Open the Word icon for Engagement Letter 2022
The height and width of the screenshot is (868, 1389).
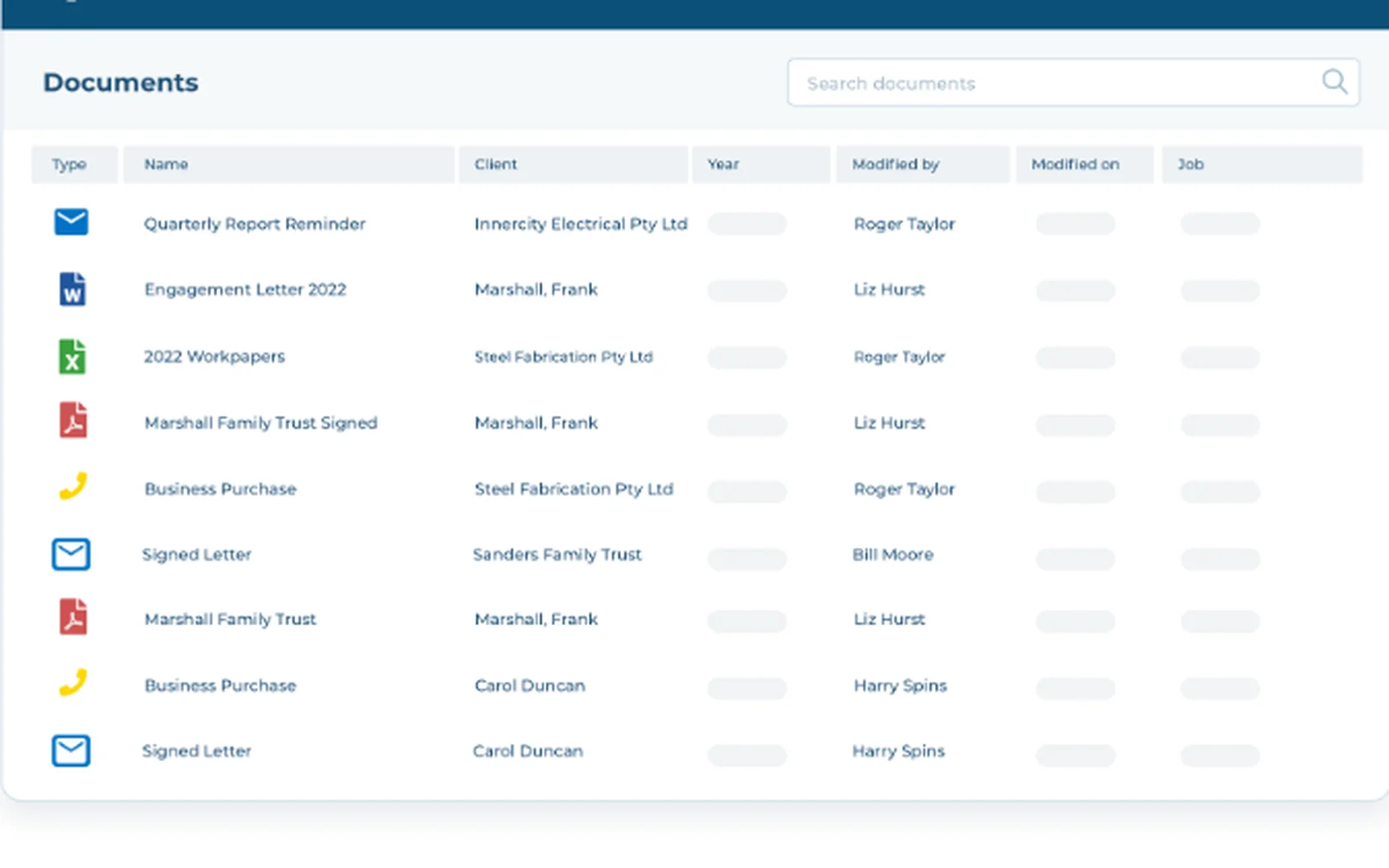(x=72, y=289)
